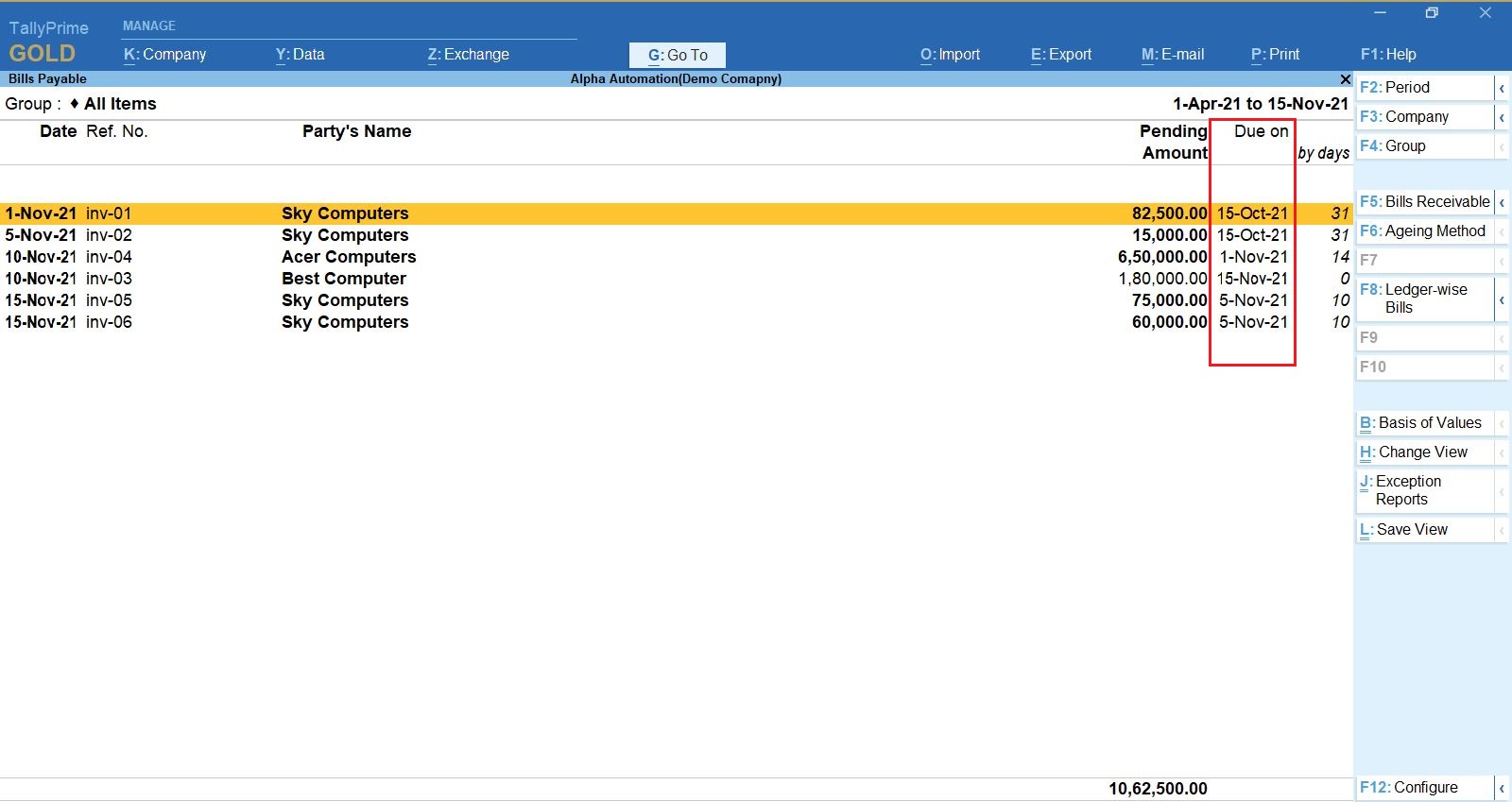Click the Export menu option

coord(1060,55)
